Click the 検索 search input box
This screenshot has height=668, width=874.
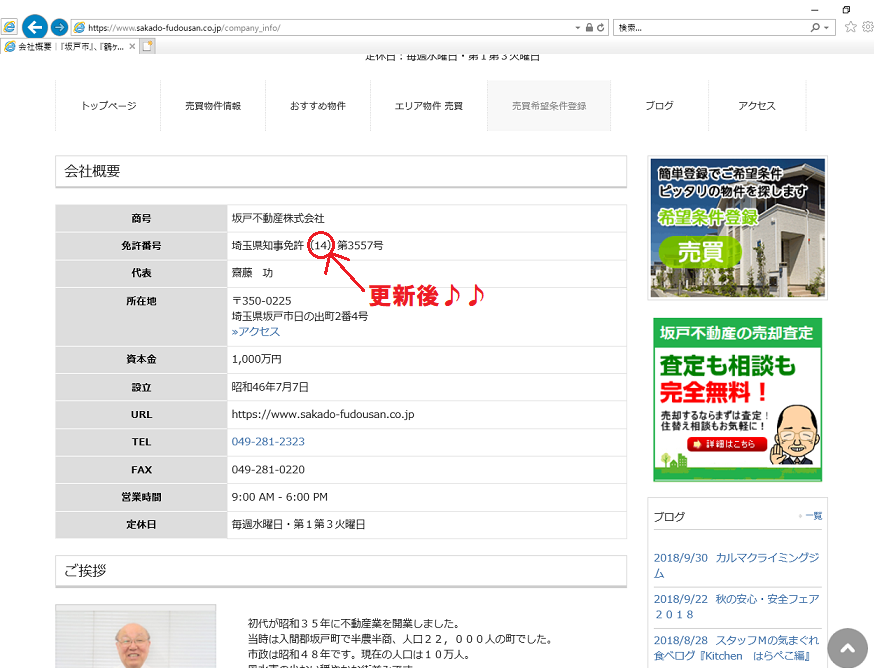(x=711, y=27)
